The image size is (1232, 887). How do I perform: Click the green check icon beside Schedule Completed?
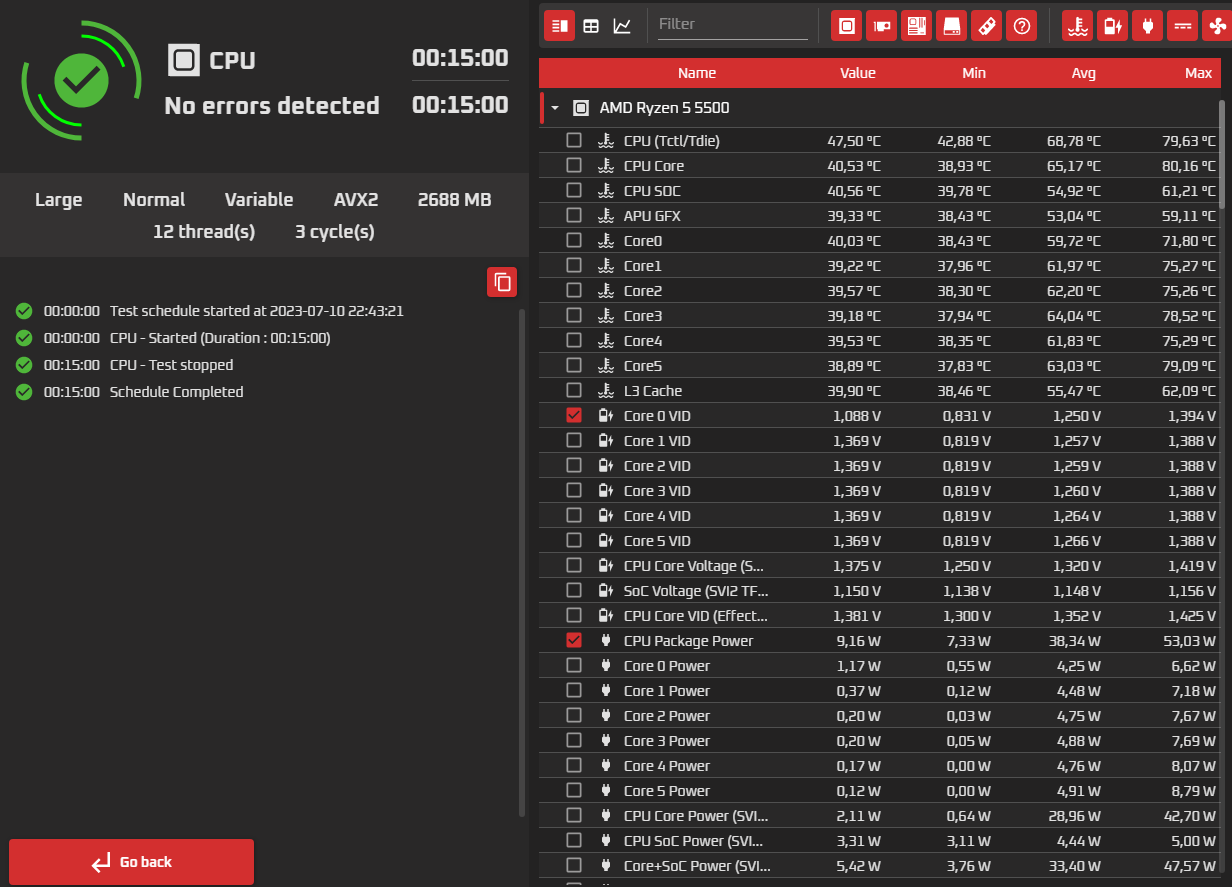coord(24,392)
